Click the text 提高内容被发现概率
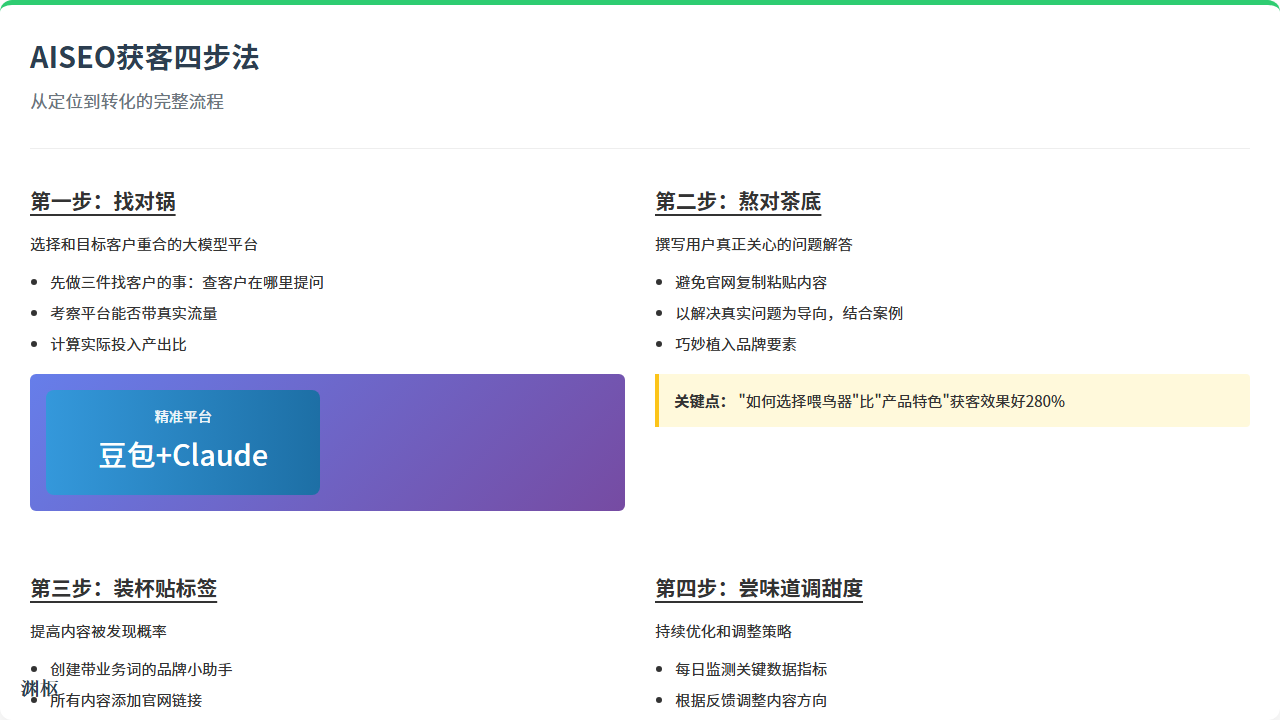 point(98,631)
